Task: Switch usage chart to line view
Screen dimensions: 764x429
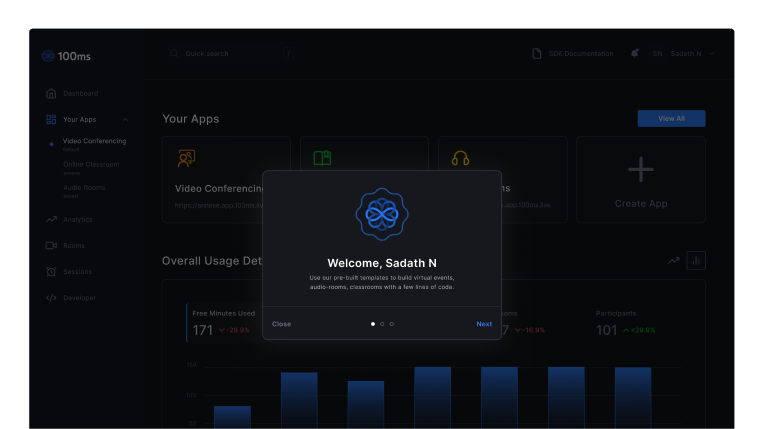Action: point(673,261)
